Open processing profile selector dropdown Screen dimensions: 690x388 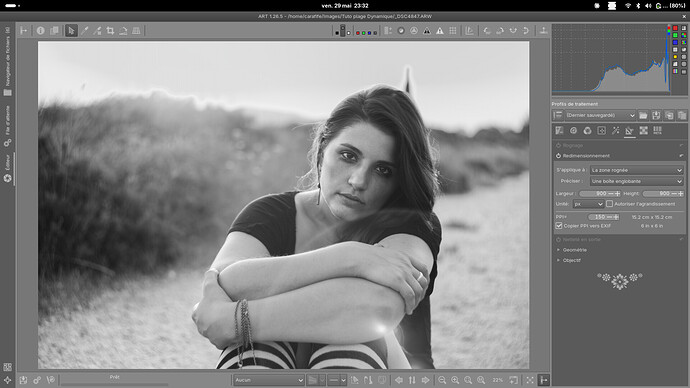click(601, 115)
